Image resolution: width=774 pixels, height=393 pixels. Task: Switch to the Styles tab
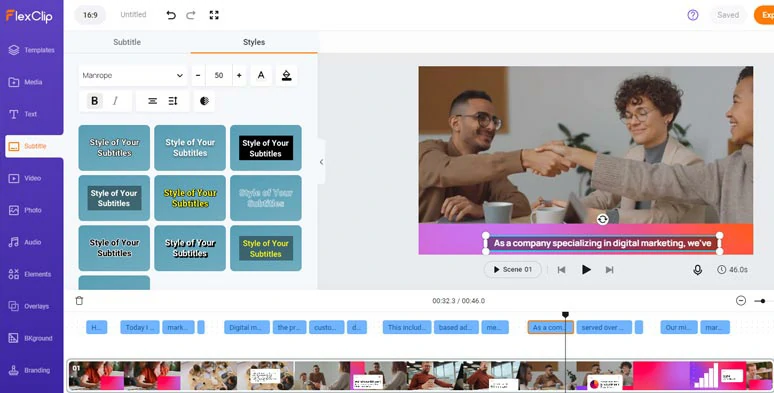(x=254, y=42)
